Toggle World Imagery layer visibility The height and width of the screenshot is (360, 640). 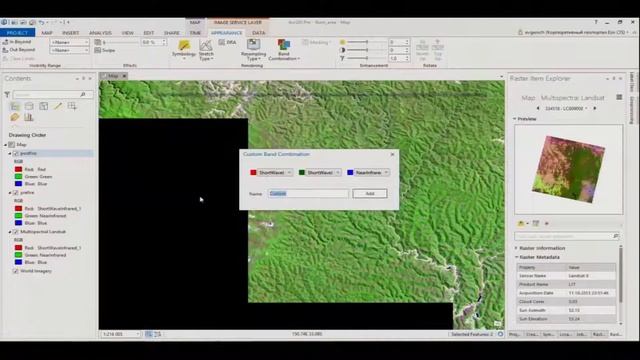tap(16, 271)
